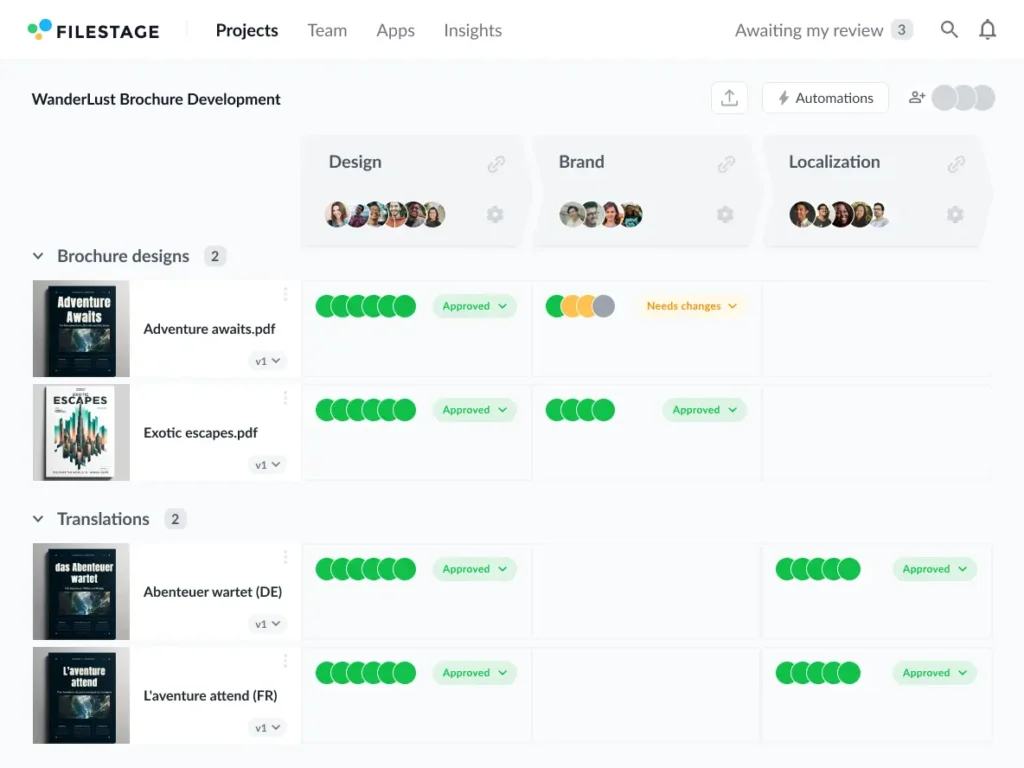The width and height of the screenshot is (1024, 768).
Task: Open the notifications bell
Action: click(x=988, y=30)
